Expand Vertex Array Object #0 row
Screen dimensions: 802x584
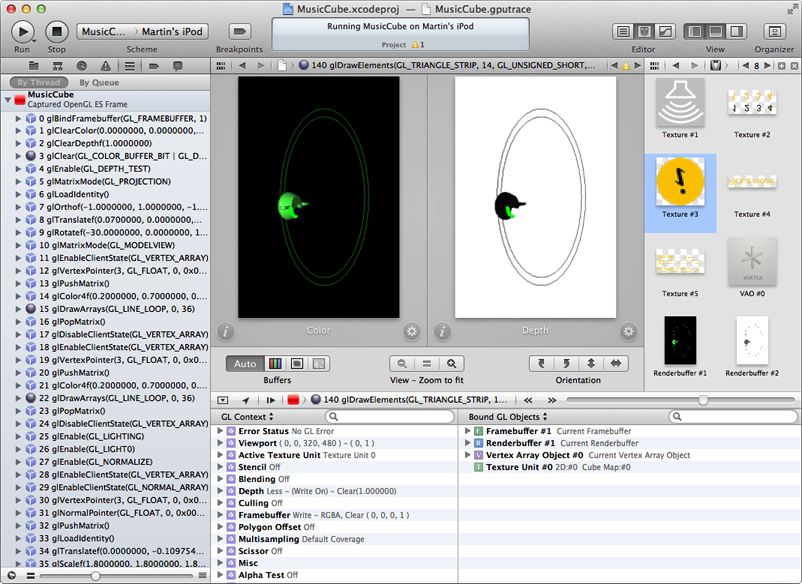[467, 455]
